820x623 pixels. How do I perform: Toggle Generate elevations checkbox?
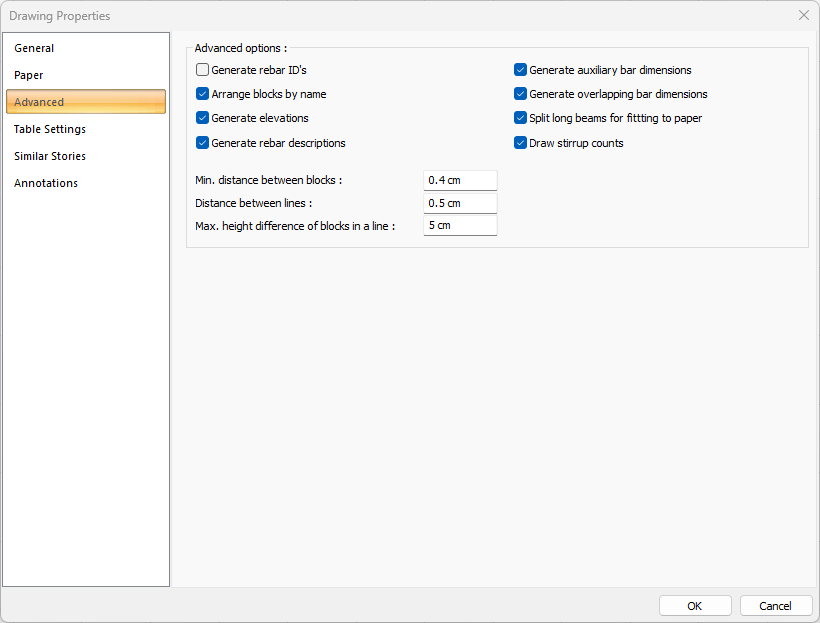pos(203,118)
